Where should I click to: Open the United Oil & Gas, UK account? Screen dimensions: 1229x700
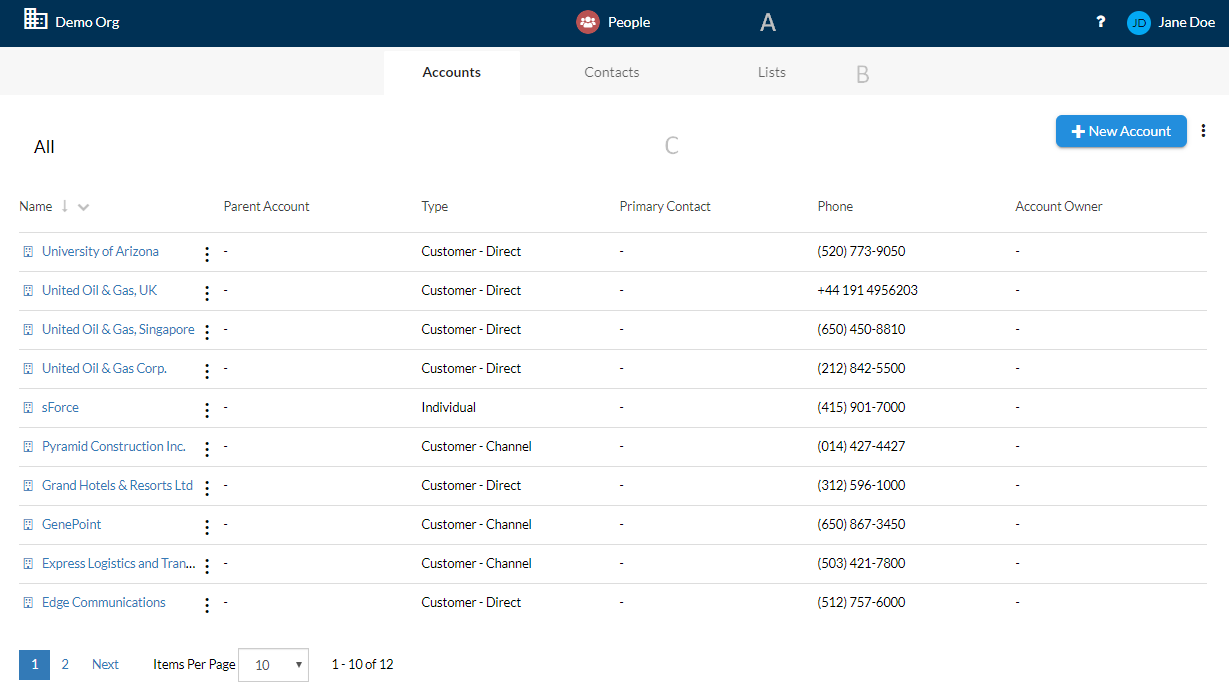coord(99,290)
